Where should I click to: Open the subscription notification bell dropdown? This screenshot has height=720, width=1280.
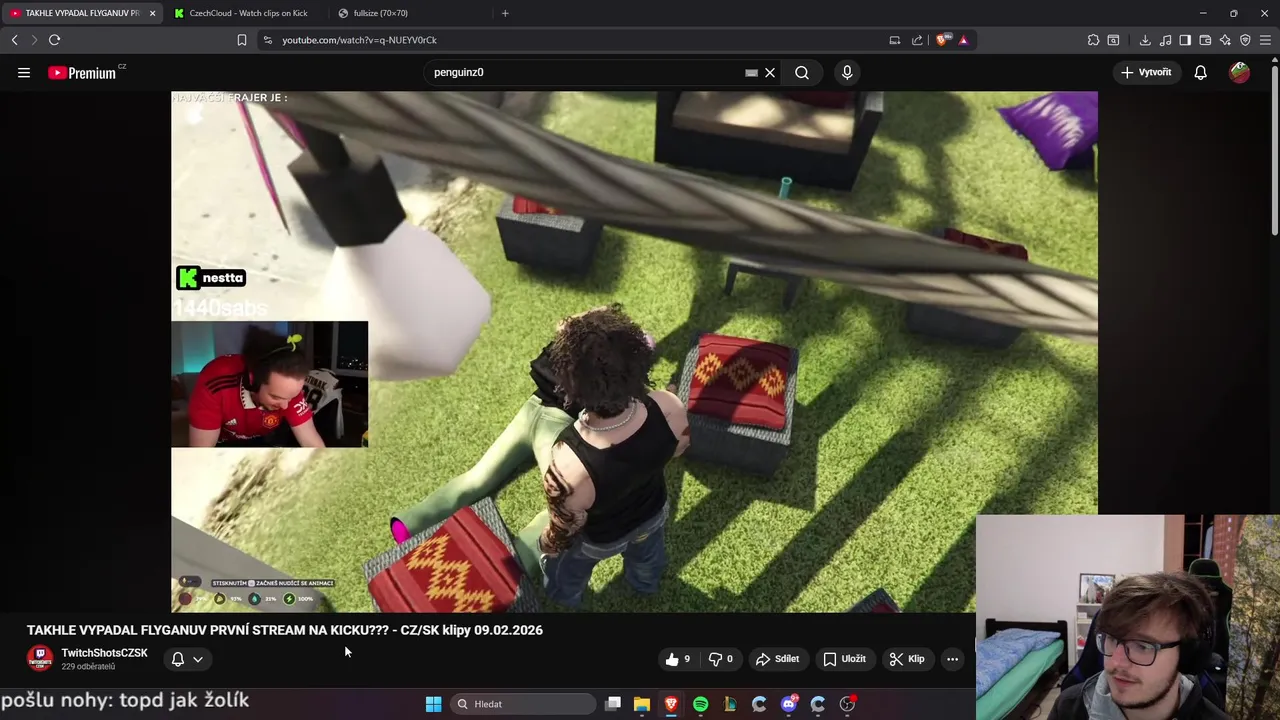[187, 659]
